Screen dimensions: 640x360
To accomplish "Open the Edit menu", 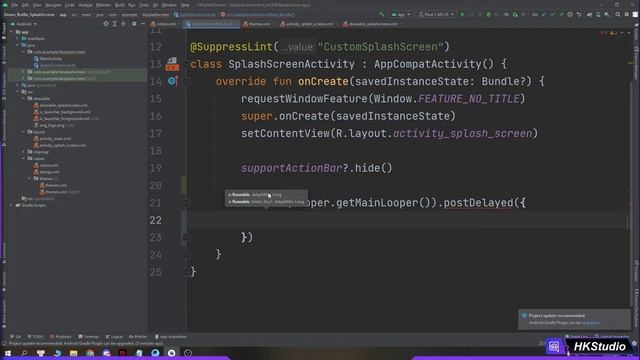I will (25, 5).
